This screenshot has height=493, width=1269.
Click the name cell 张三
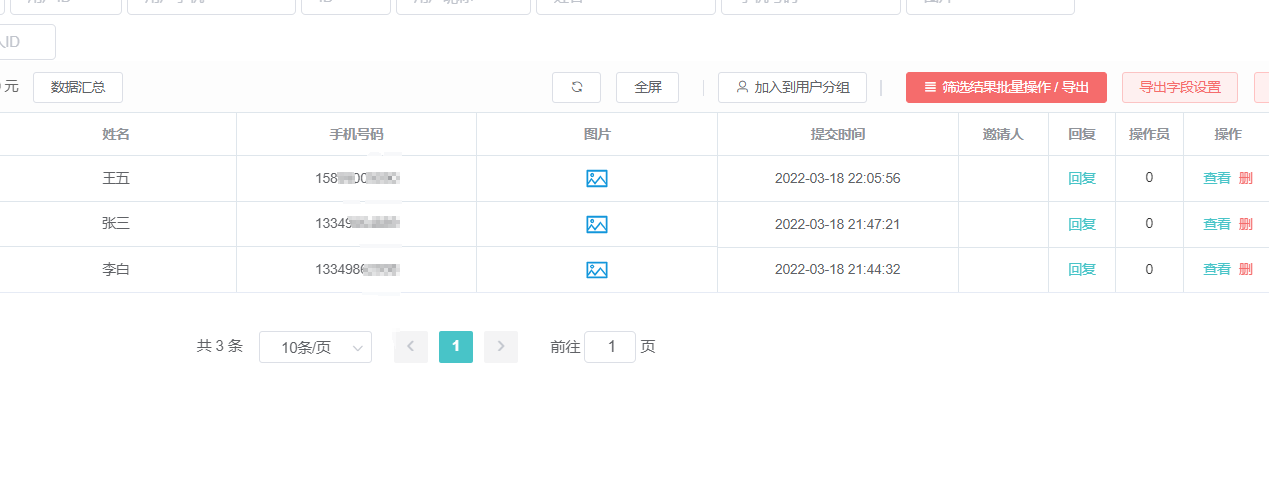(x=116, y=224)
